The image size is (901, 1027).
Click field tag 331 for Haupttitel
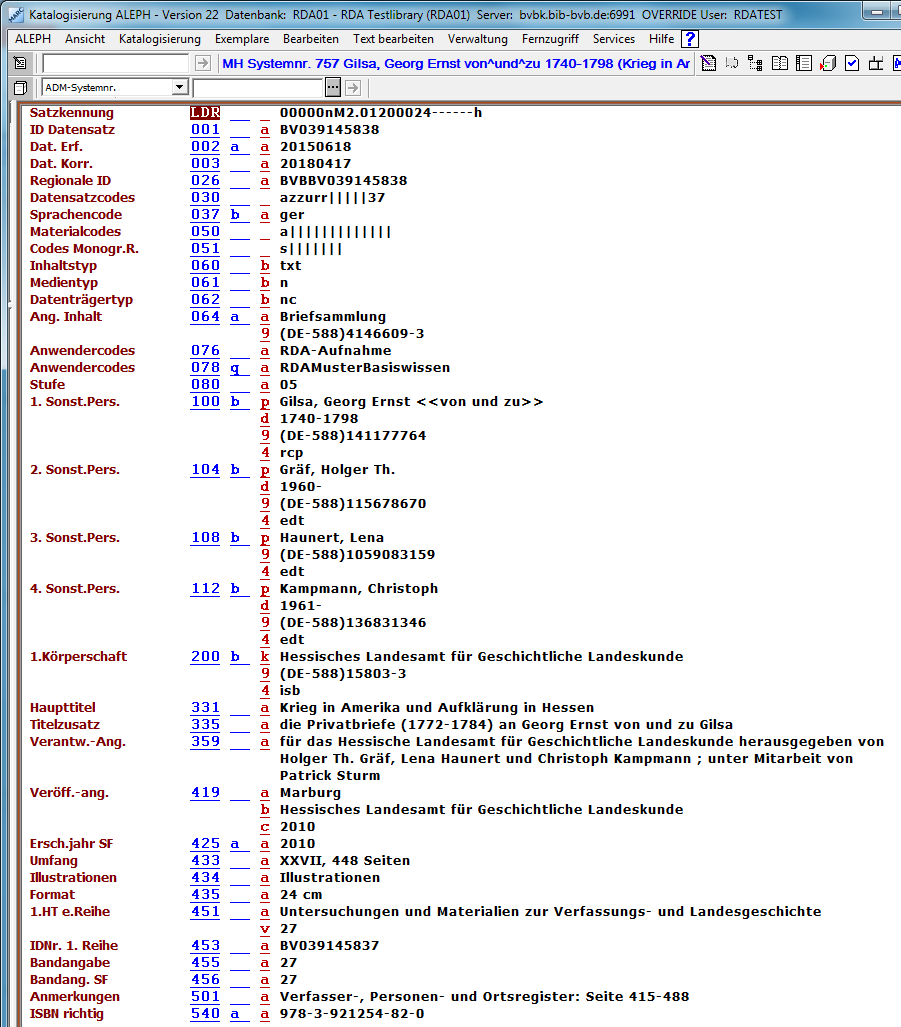205,708
